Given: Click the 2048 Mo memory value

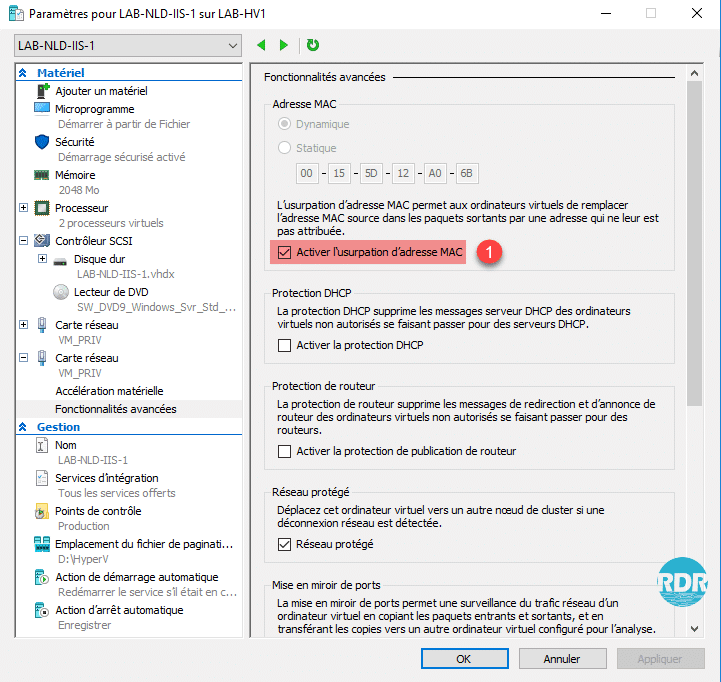Looking at the screenshot, I should tap(79, 190).
